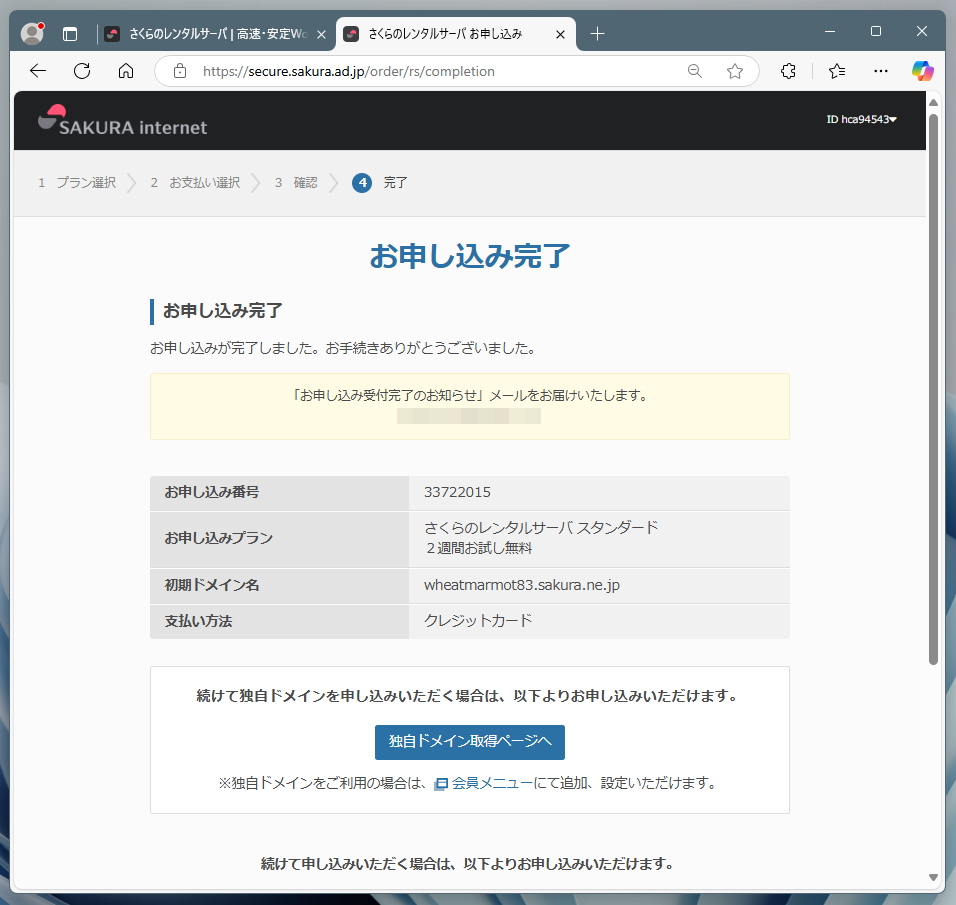Image resolution: width=956 pixels, height=905 pixels.
Task: Close the さくらのレンタルサーバ | 高速・安定 tab
Action: tap(321, 34)
